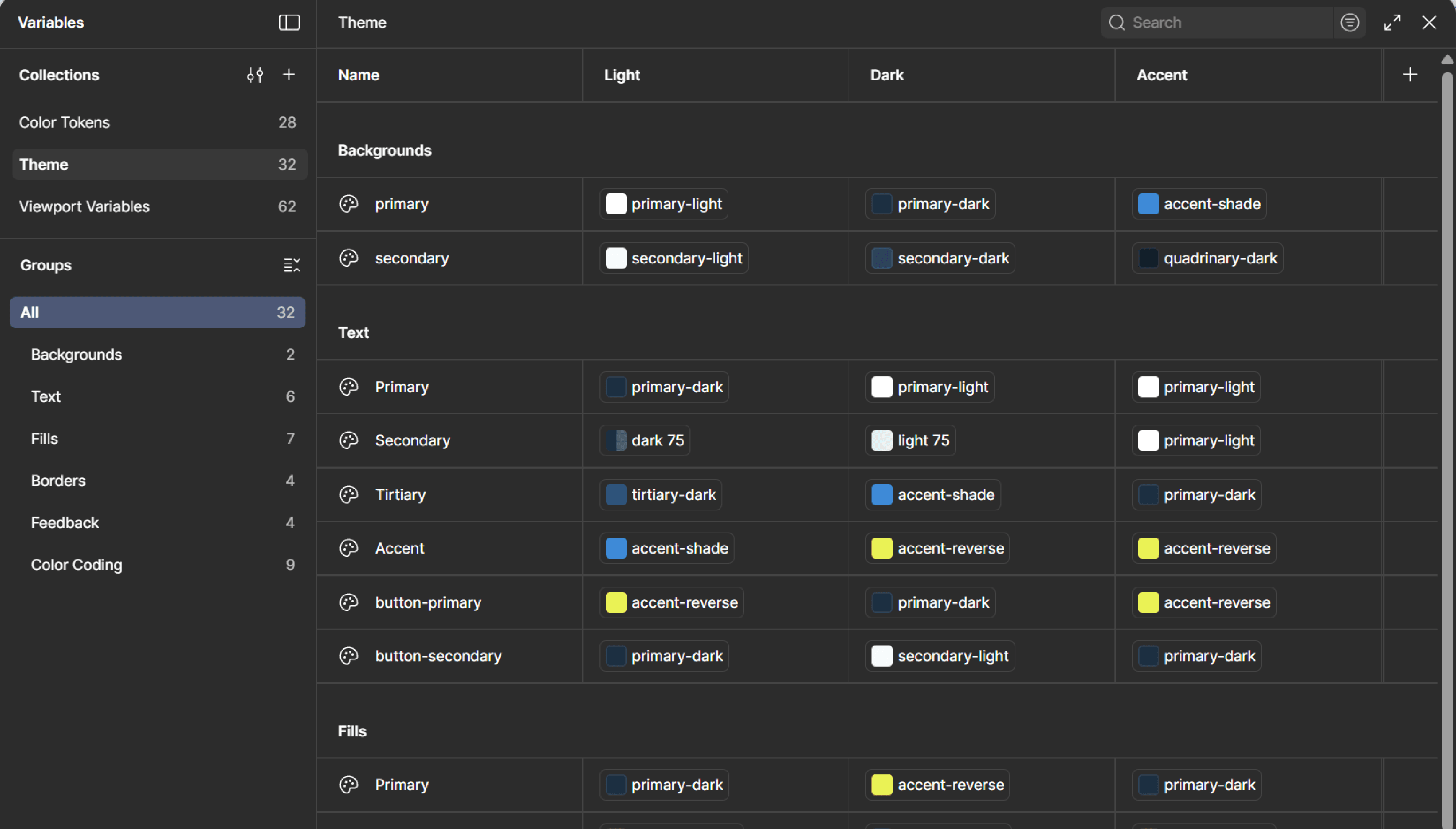Select the Color Coding group
The width and height of the screenshot is (1456, 829).
76,565
